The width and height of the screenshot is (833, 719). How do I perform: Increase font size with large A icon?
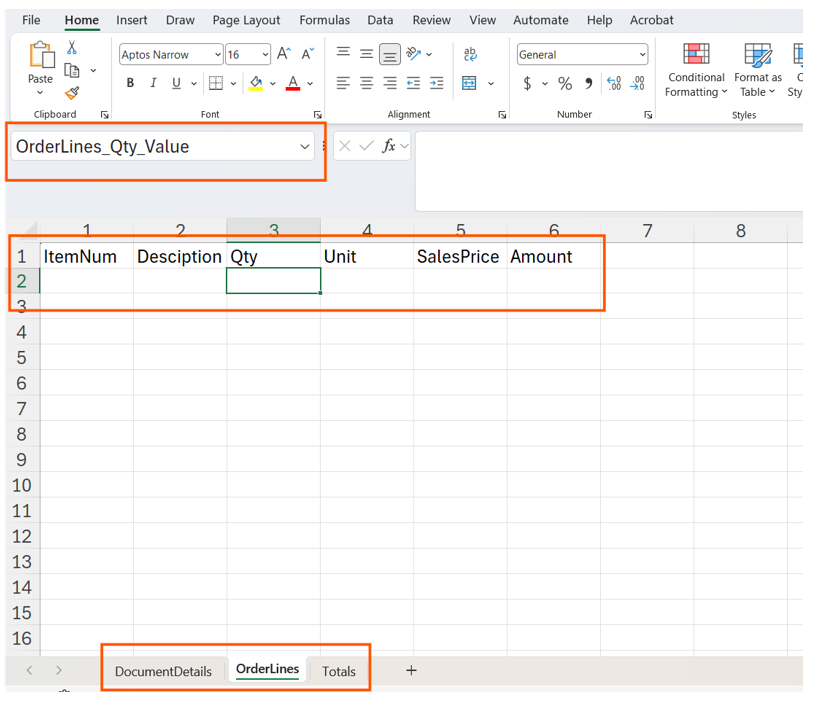(284, 54)
